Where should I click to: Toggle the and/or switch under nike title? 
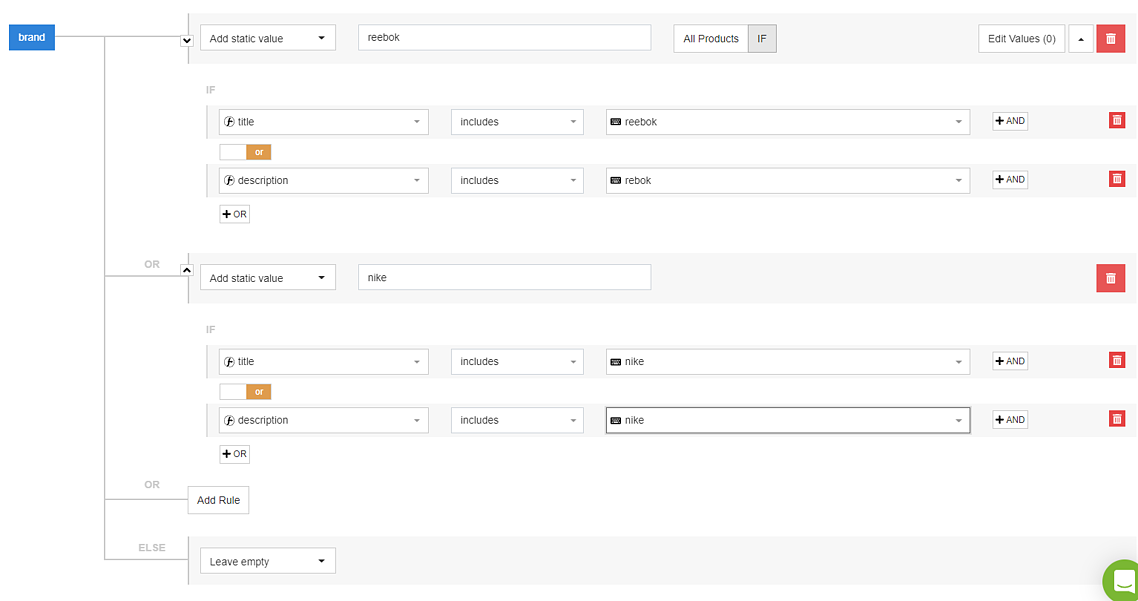tap(245, 392)
